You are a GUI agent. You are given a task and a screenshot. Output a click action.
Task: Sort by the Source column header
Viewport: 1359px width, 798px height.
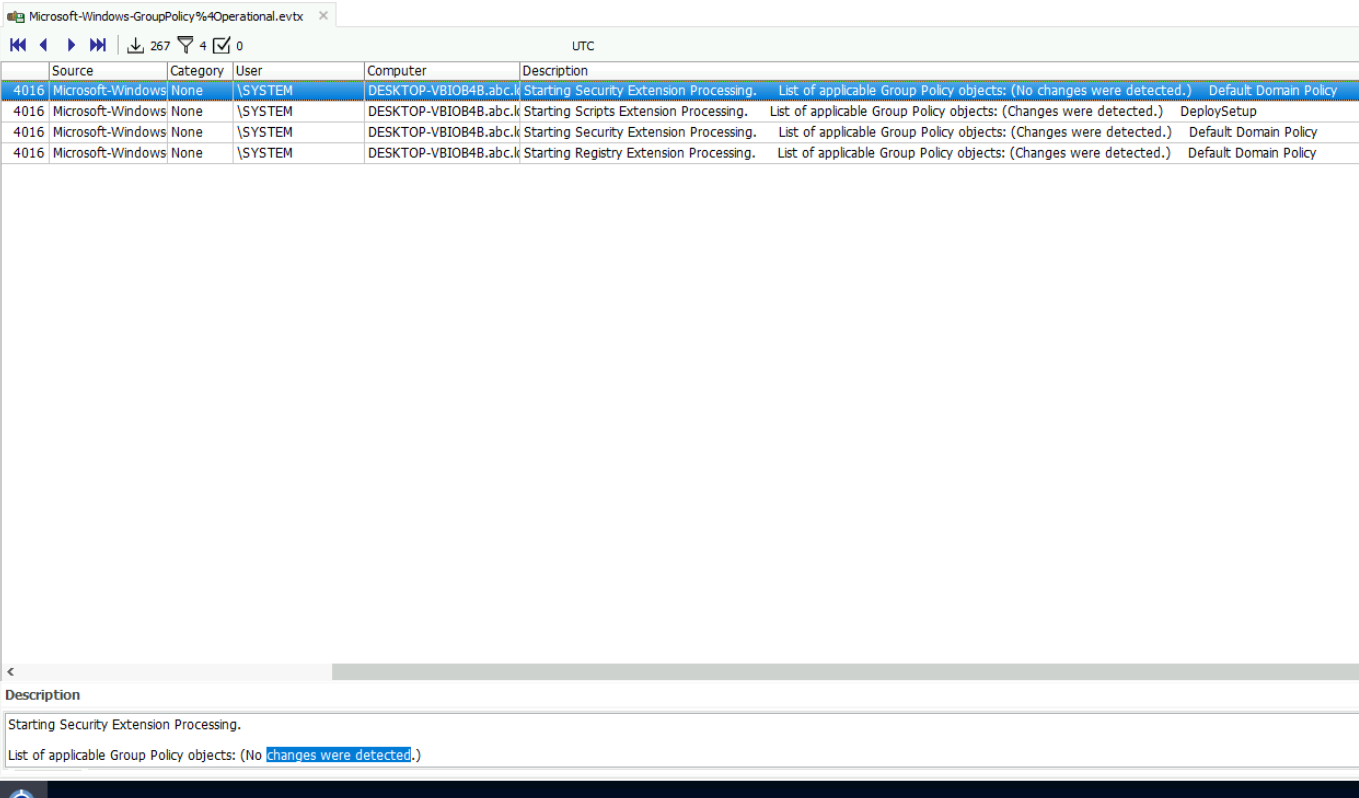coord(108,71)
